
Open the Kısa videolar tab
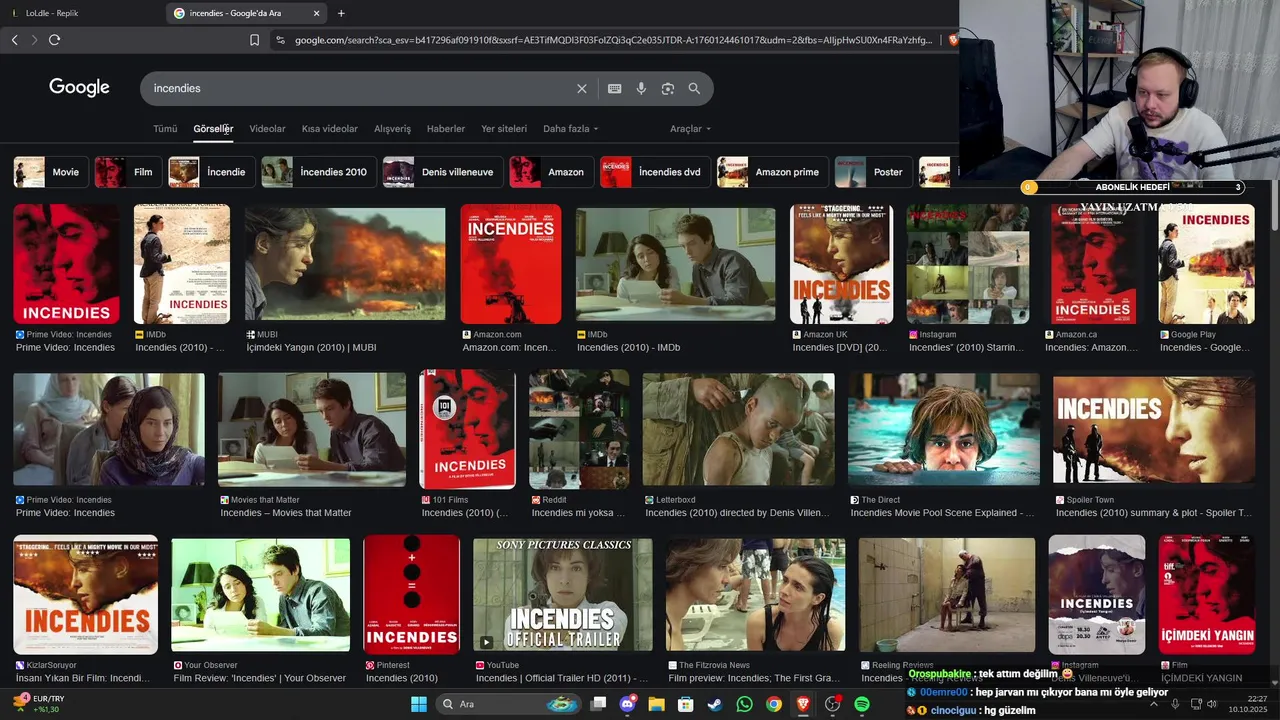[330, 129]
